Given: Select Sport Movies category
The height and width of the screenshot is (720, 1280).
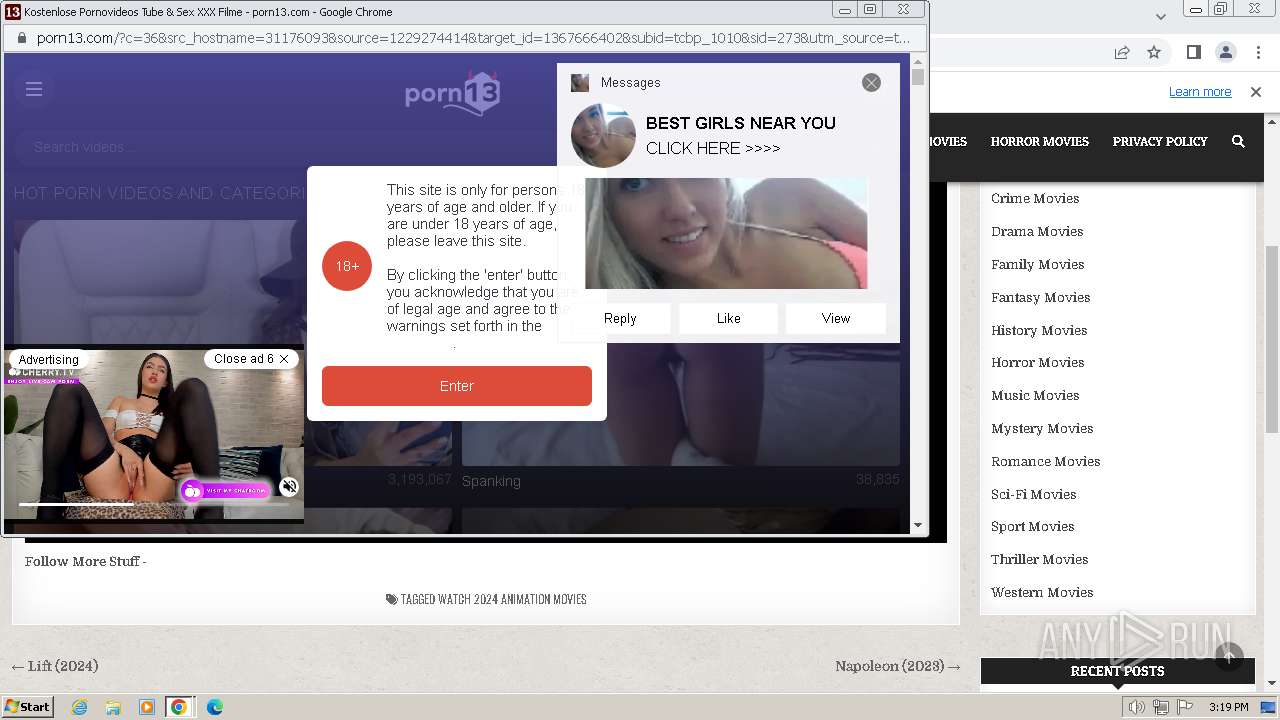Looking at the screenshot, I should coord(1033,526).
